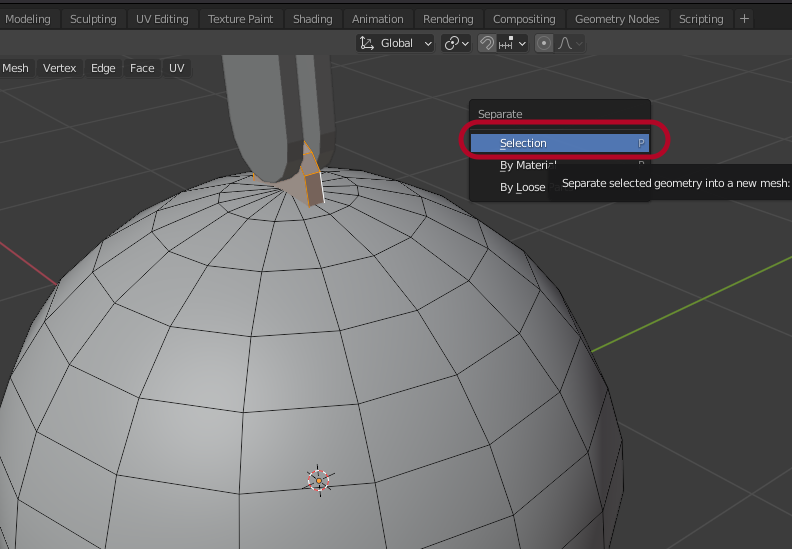Open the Face menu
This screenshot has width=792, height=549.
point(142,68)
